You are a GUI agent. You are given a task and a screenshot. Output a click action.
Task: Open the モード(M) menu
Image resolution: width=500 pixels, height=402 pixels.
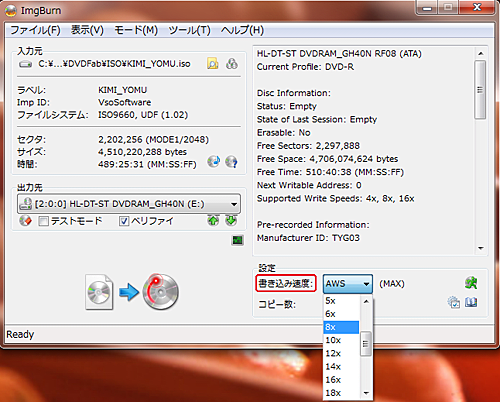click(x=136, y=30)
